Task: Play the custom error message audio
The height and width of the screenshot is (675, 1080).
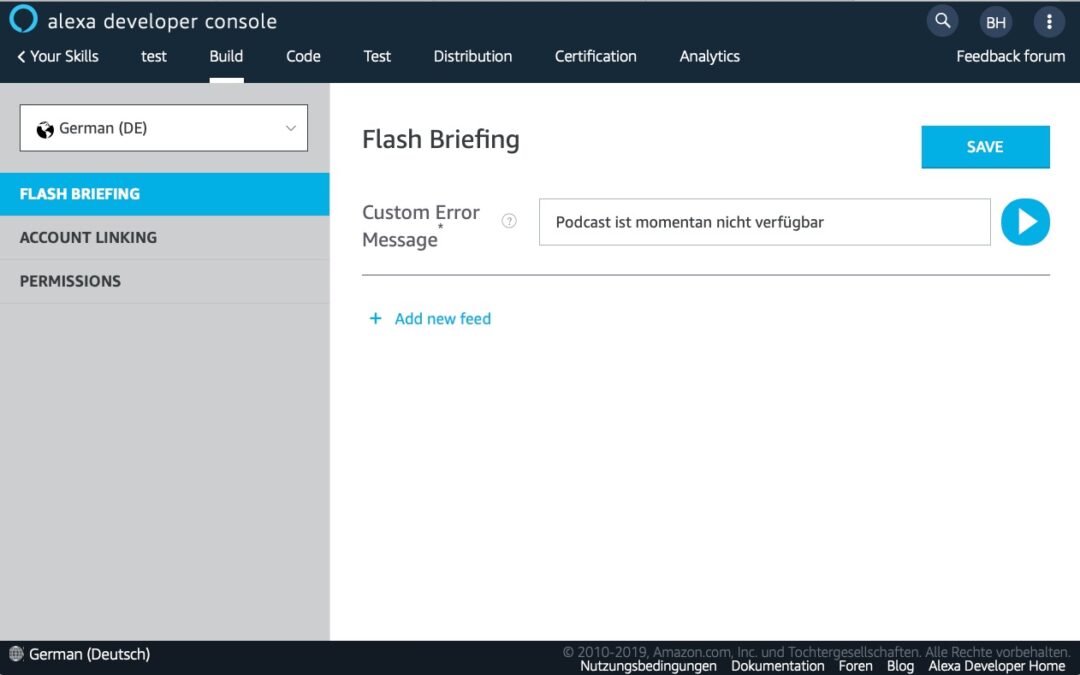Action: point(1025,222)
